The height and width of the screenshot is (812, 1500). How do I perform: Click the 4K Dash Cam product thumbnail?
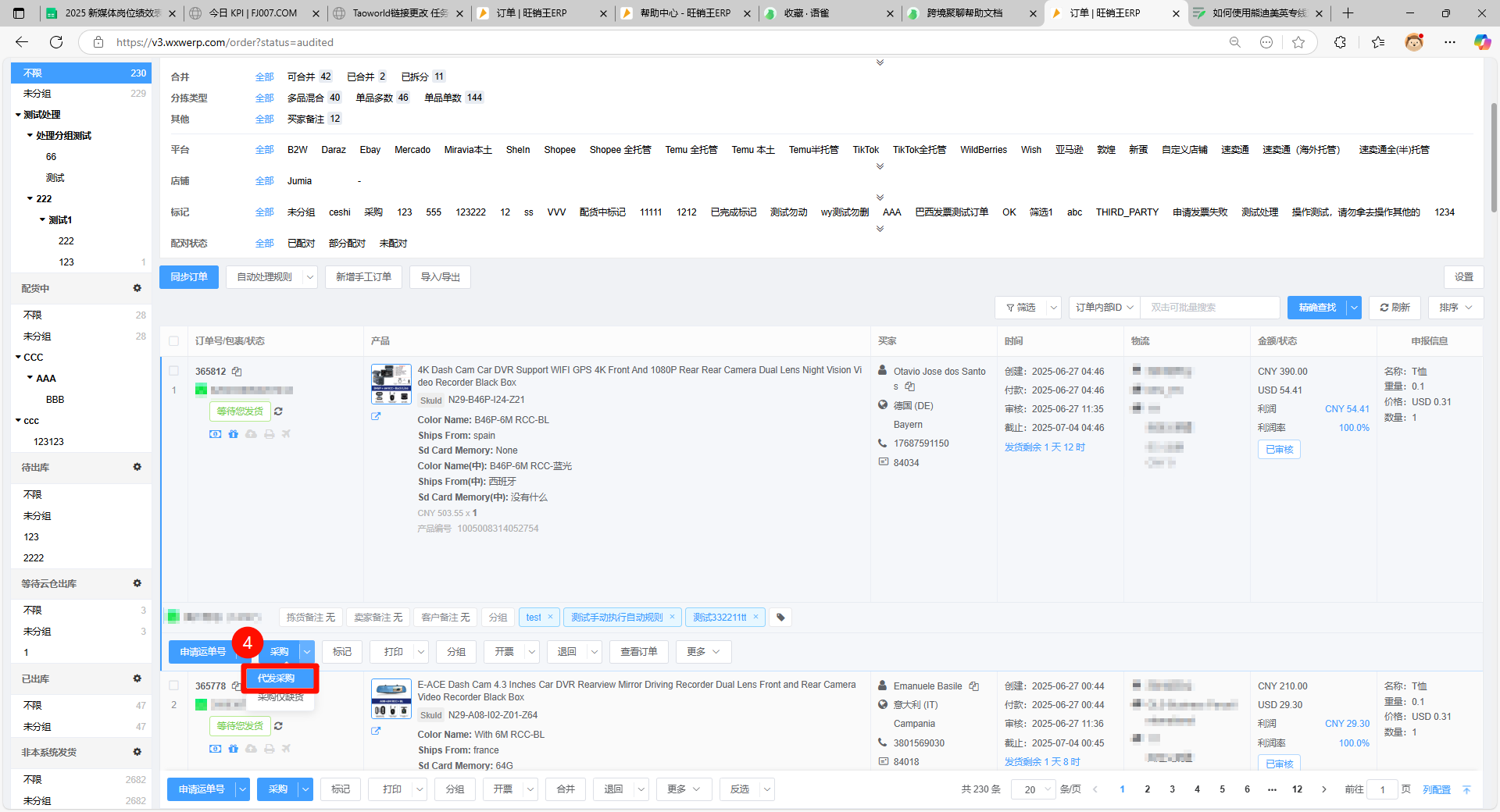coord(391,384)
